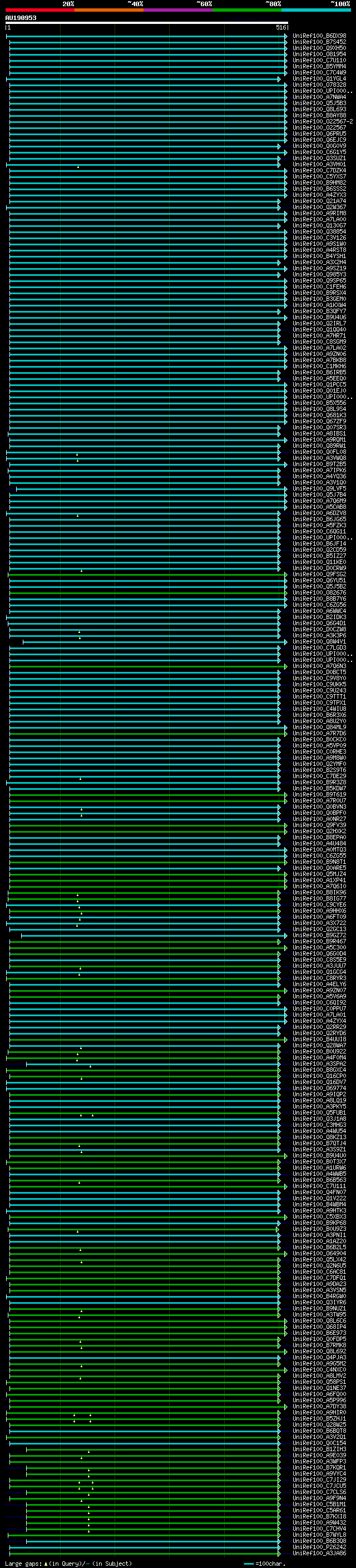Select the UniRef100_Q13OG7 hit label

pyautogui.click(x=319, y=225)
